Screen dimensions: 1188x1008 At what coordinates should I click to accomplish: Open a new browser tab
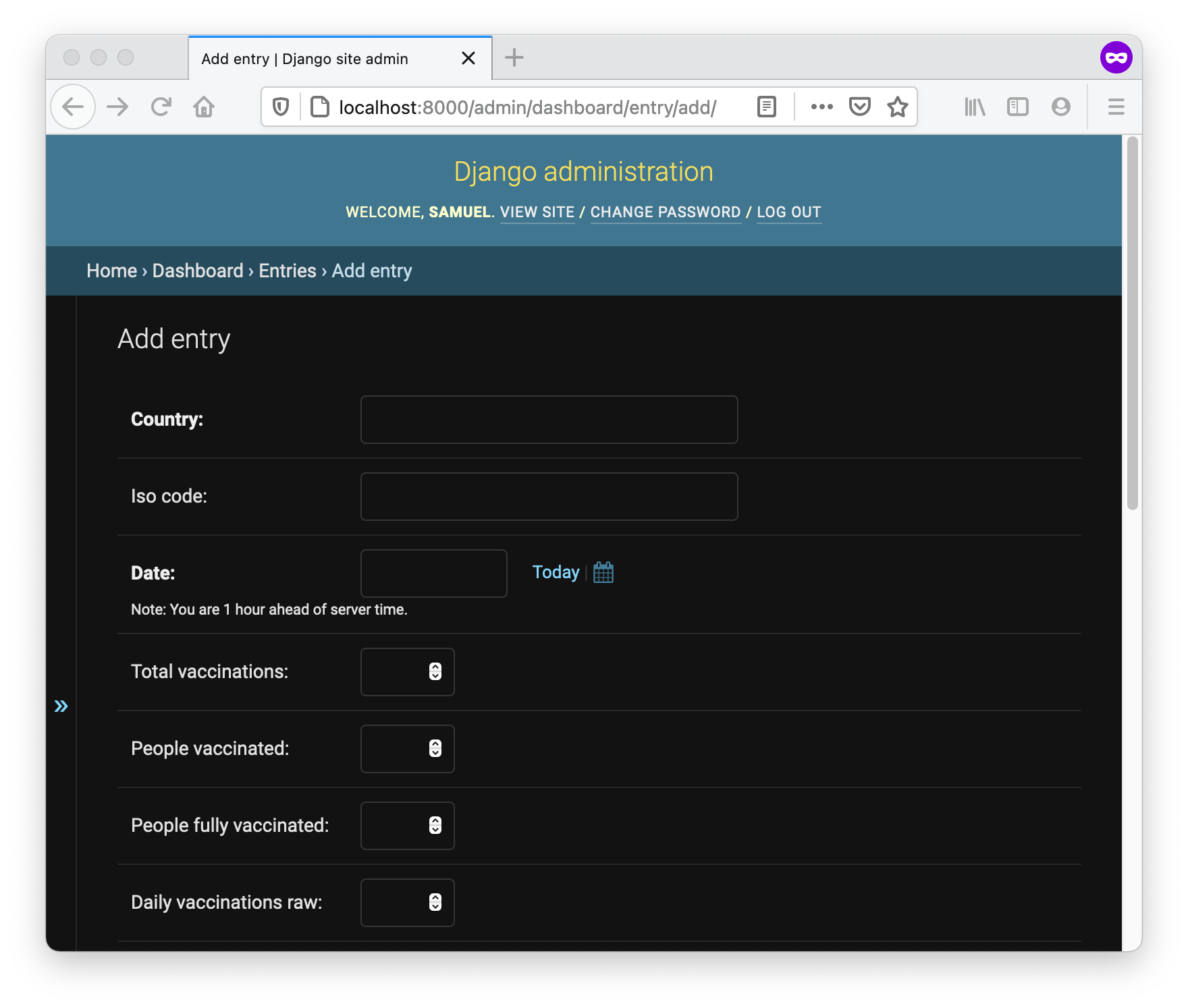point(514,58)
